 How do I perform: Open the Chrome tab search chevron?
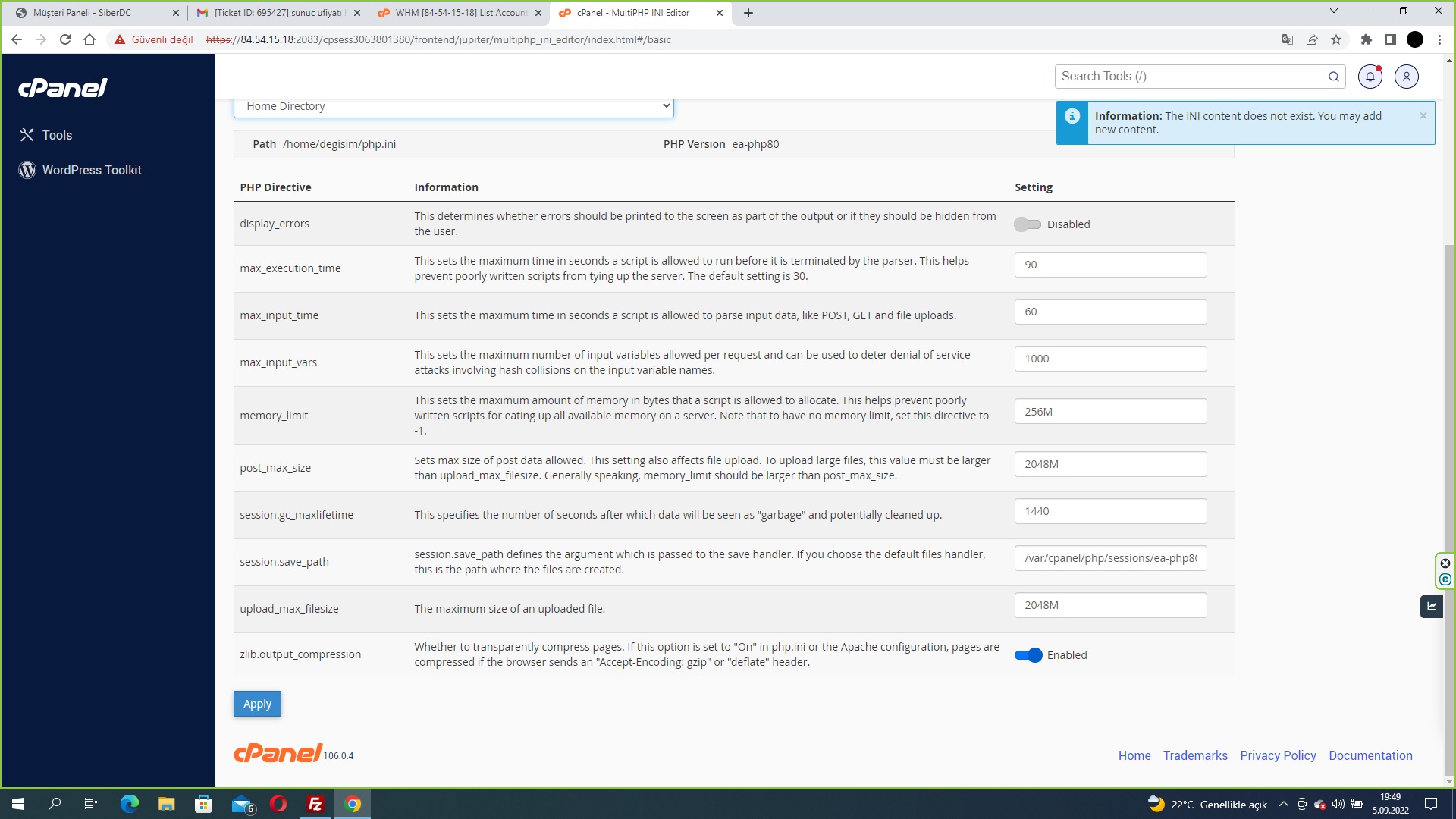[1333, 11]
